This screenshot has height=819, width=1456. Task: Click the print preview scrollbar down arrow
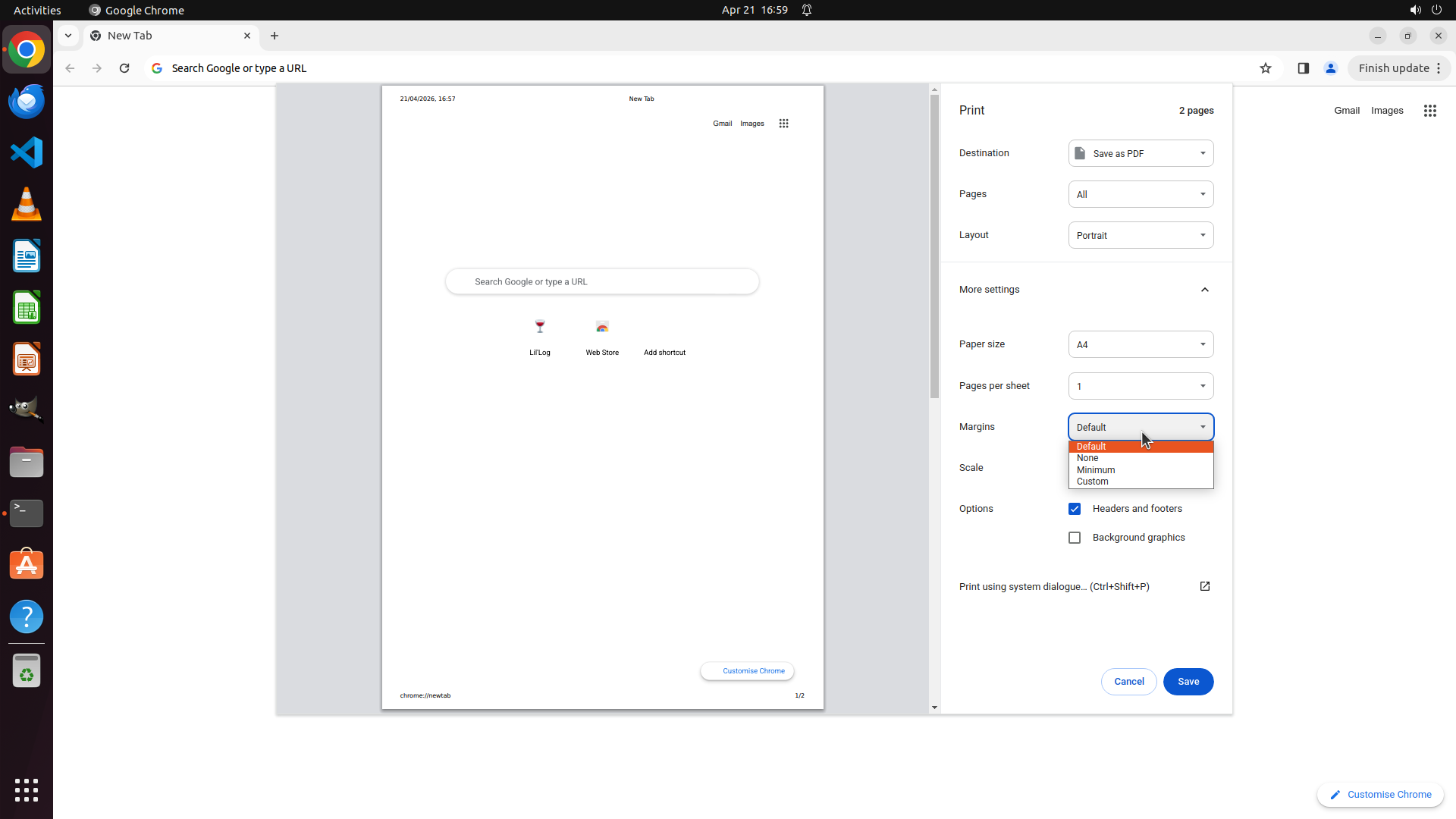tap(934, 708)
